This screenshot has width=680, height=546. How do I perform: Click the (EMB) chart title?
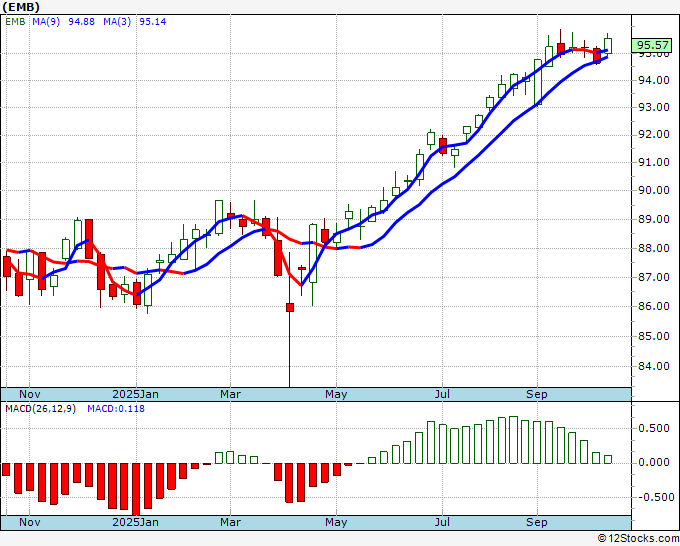21,7
